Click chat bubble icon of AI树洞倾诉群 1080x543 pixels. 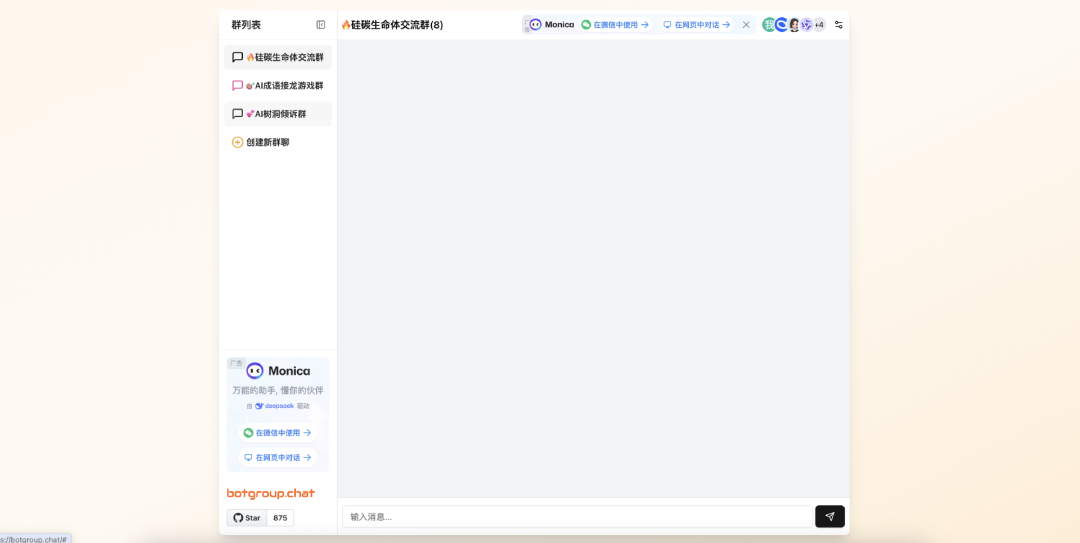(238, 114)
